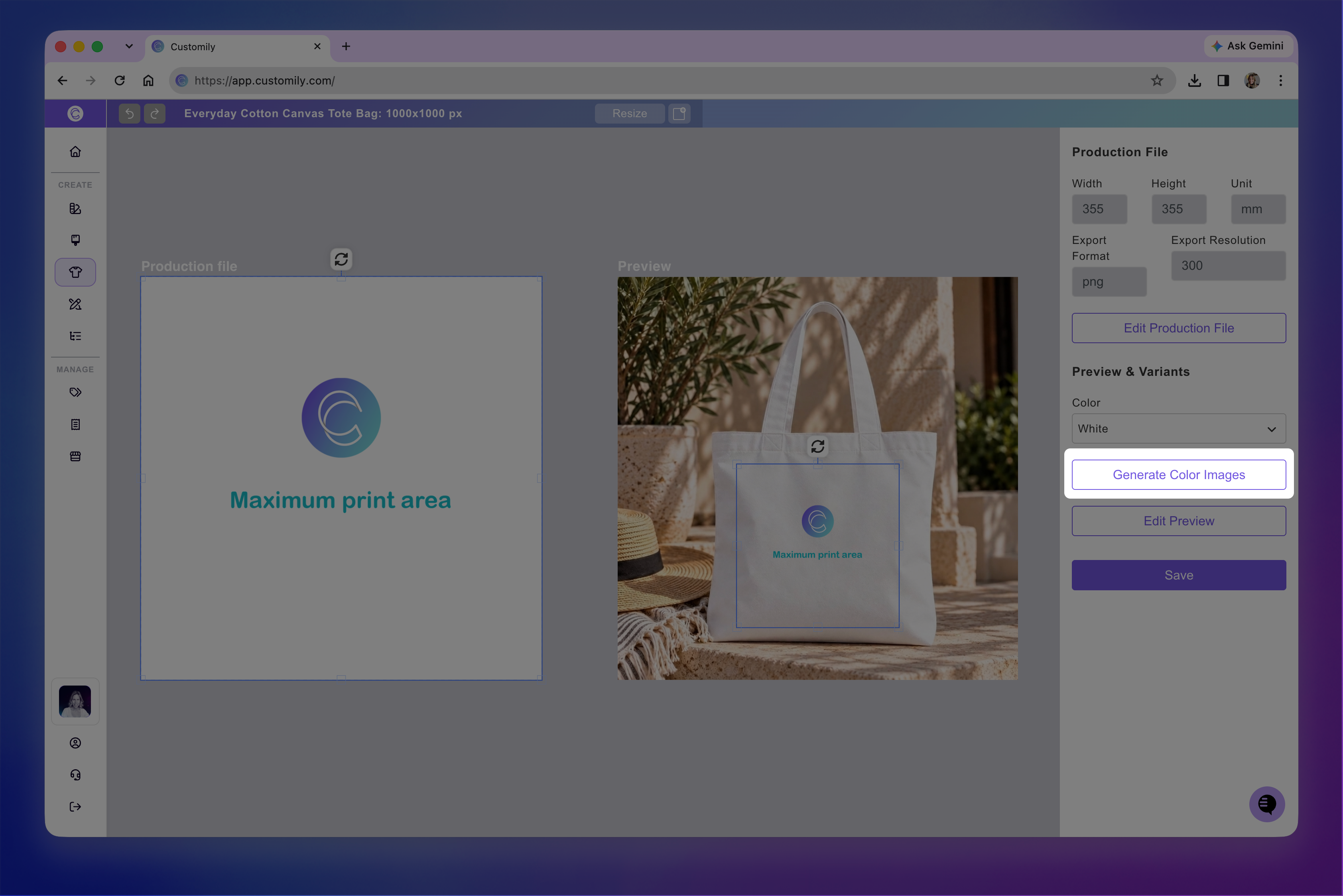Open the account profile icon in the sidebar
The image size is (1343, 896).
point(75,743)
